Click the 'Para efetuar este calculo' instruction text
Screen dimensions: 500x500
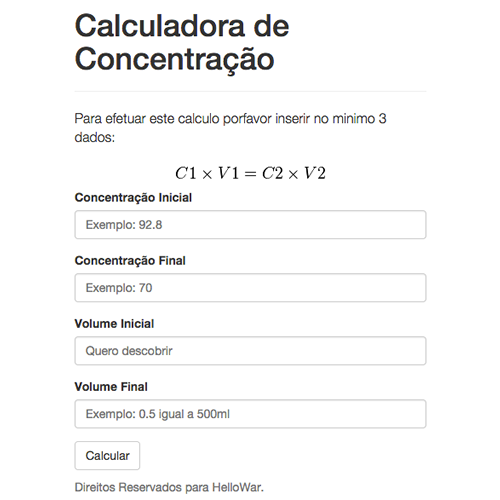point(148,119)
